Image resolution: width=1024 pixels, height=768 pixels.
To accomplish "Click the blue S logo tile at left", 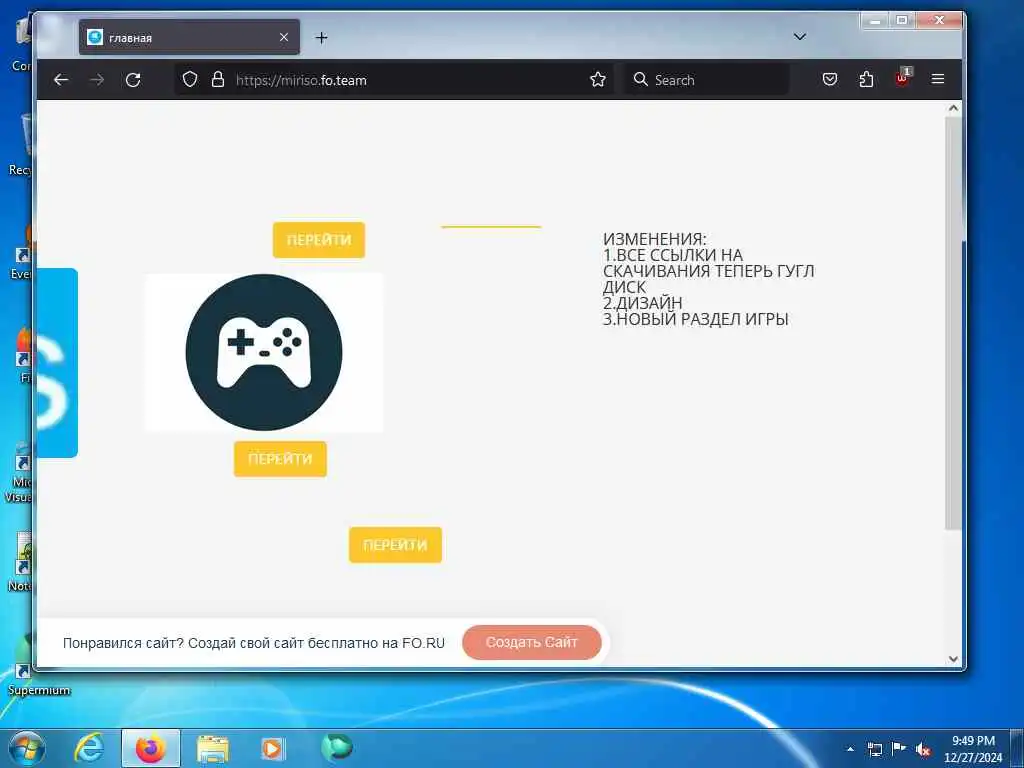I will click(x=57, y=363).
